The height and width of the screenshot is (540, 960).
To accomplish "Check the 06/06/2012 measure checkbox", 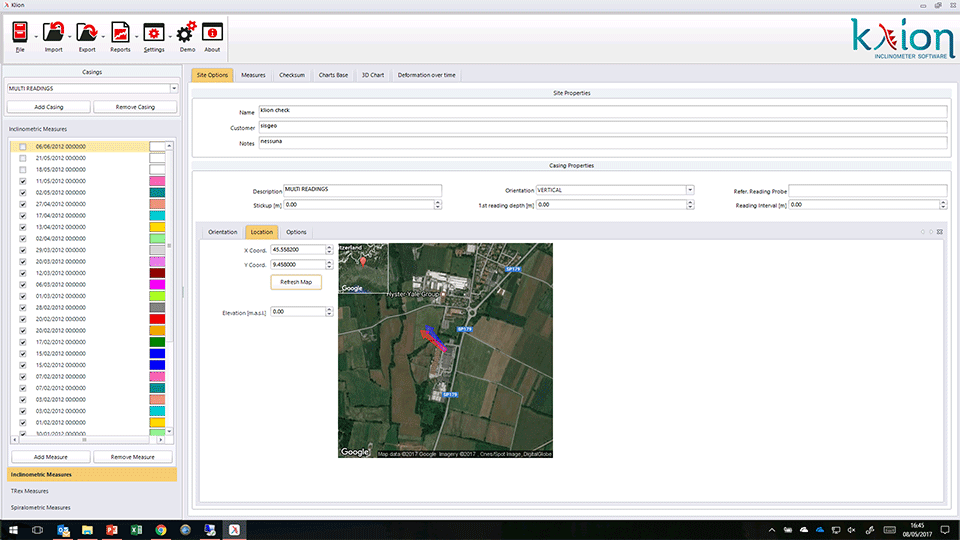I will 23,146.
